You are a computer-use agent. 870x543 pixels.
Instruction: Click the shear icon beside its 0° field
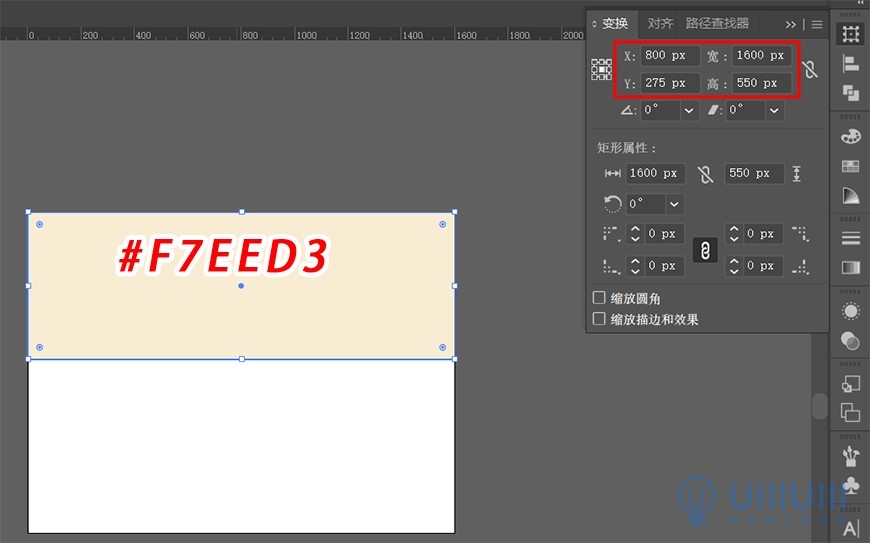(714, 110)
